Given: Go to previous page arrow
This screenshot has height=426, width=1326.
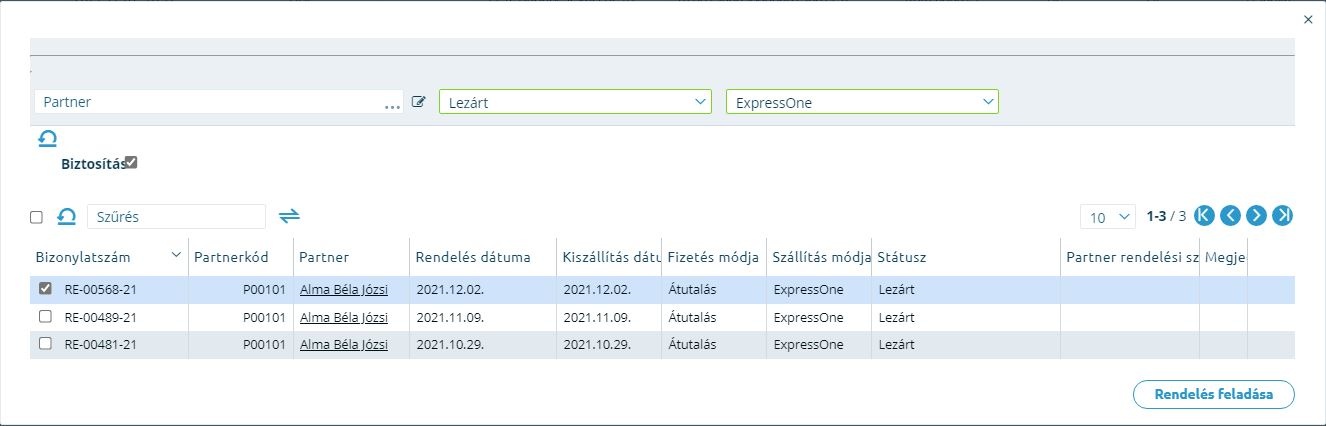Looking at the screenshot, I should click(x=1230, y=216).
